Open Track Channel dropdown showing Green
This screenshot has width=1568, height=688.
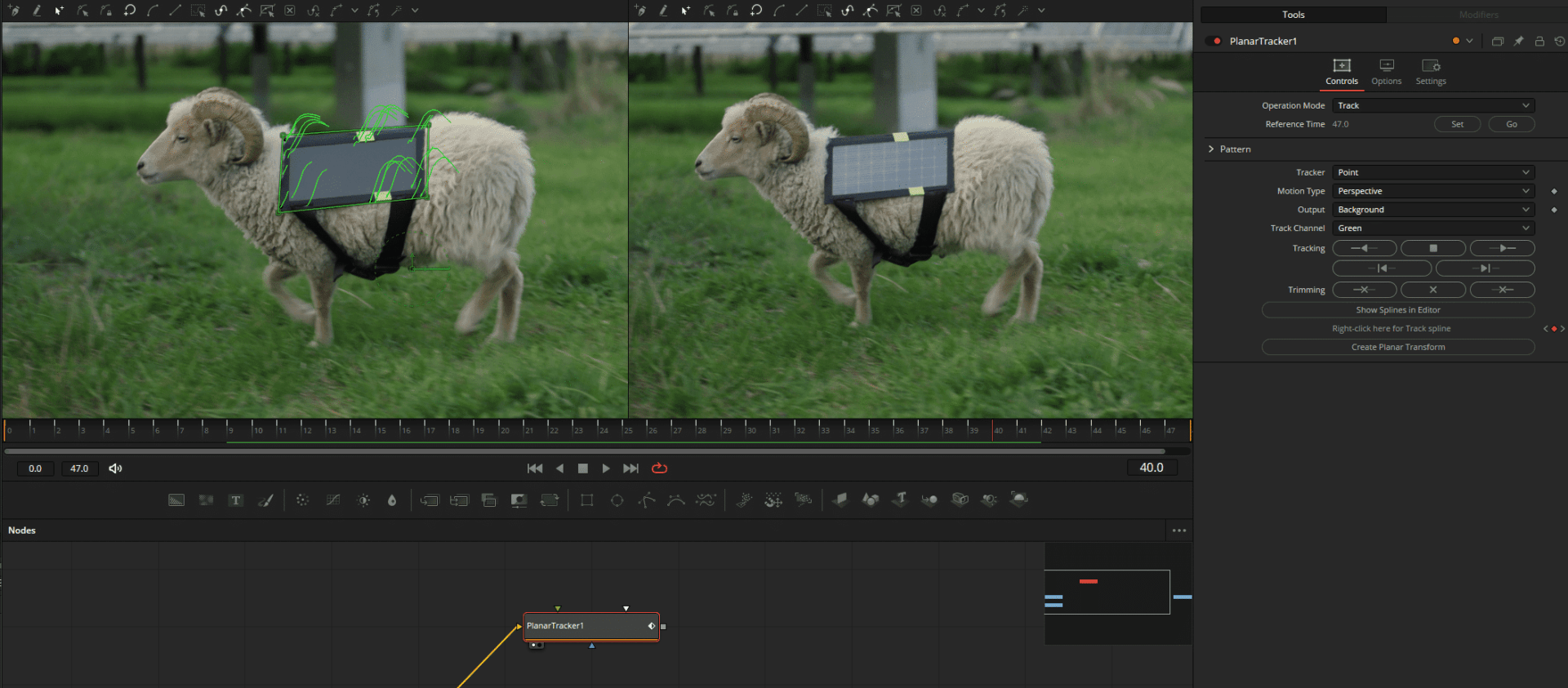pos(1433,229)
